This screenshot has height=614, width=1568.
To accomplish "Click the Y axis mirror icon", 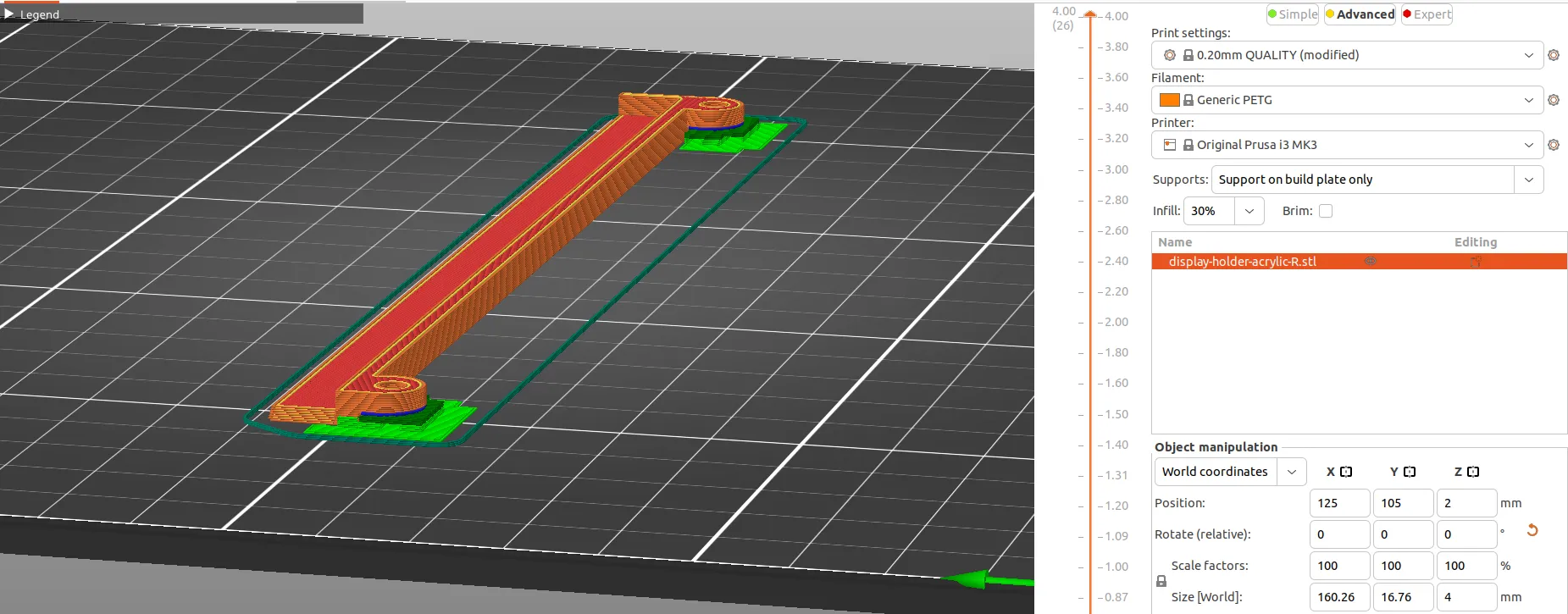I will [x=1410, y=472].
